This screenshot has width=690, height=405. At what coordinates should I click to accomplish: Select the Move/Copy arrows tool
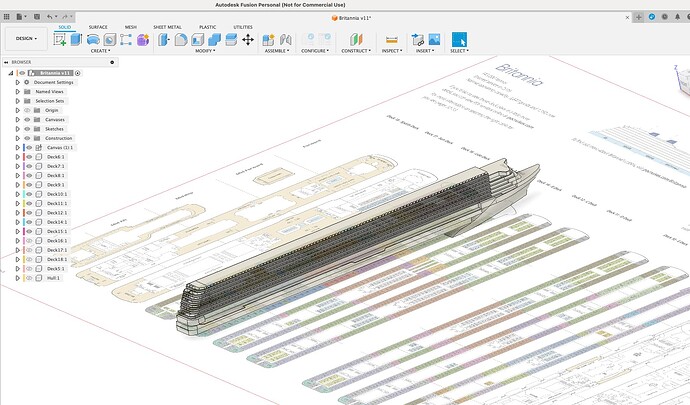click(x=248, y=40)
